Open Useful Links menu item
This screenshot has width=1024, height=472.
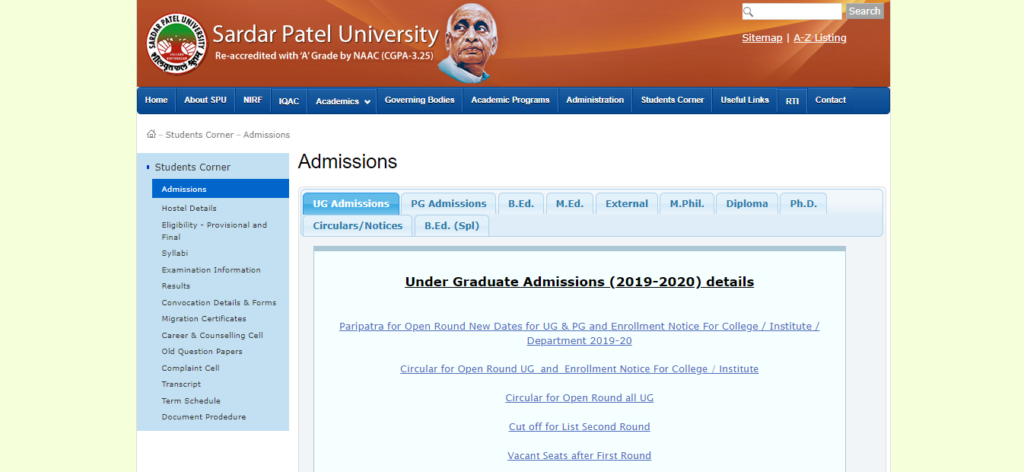pyautogui.click(x=744, y=100)
